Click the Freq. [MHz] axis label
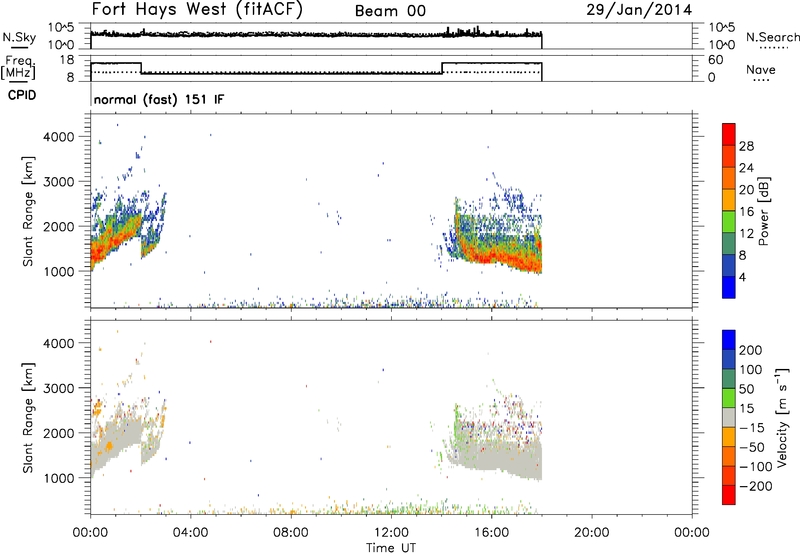This screenshot has height=554, width=800. click(x=19, y=67)
